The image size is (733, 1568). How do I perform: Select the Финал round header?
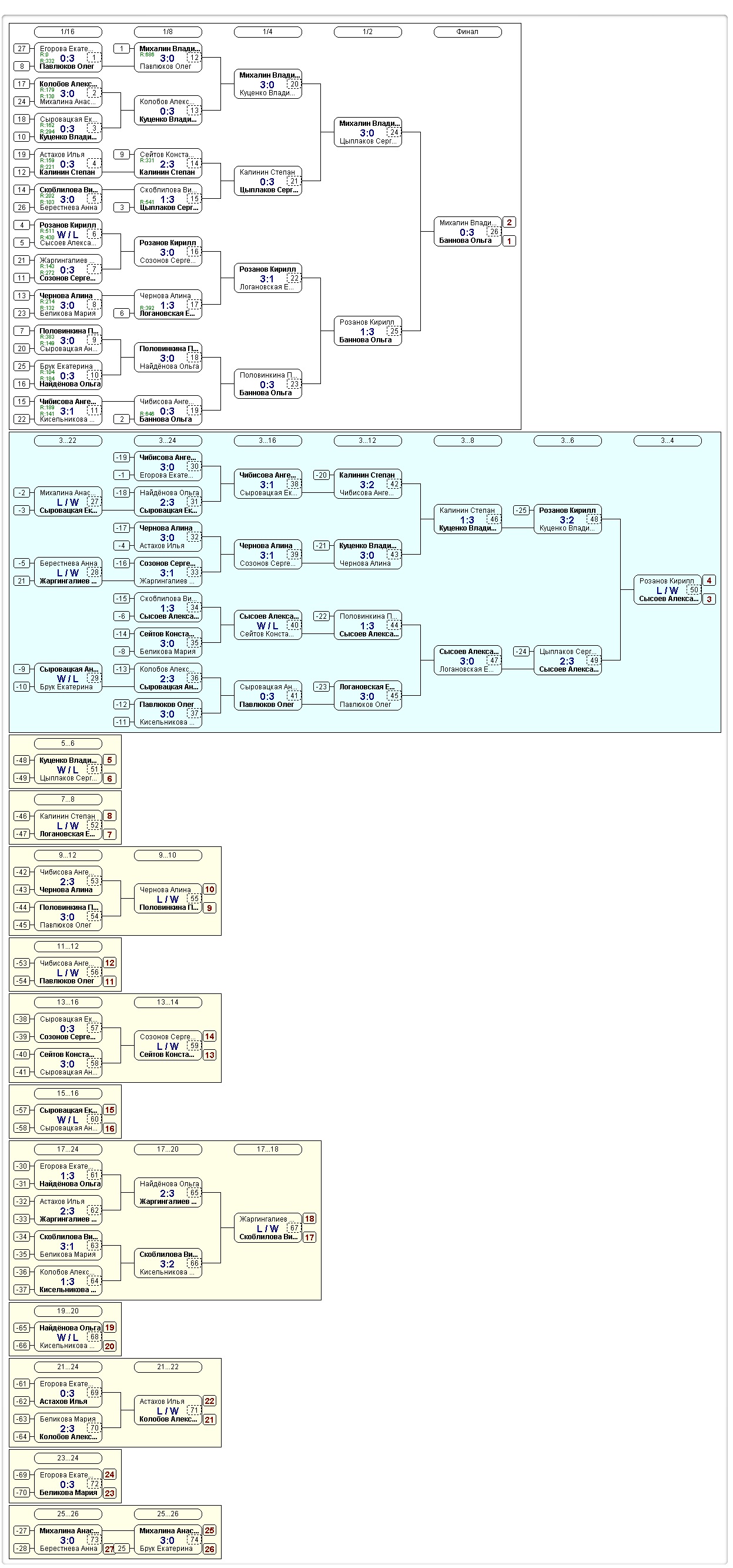point(467,32)
